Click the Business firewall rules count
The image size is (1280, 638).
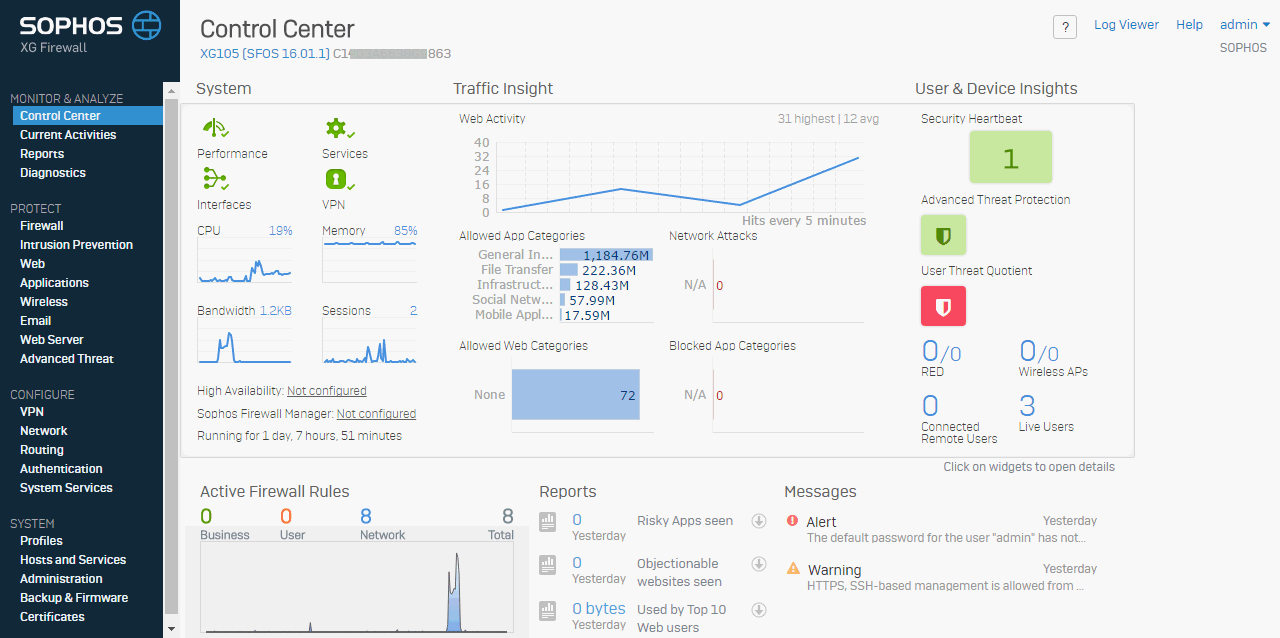[x=206, y=516]
